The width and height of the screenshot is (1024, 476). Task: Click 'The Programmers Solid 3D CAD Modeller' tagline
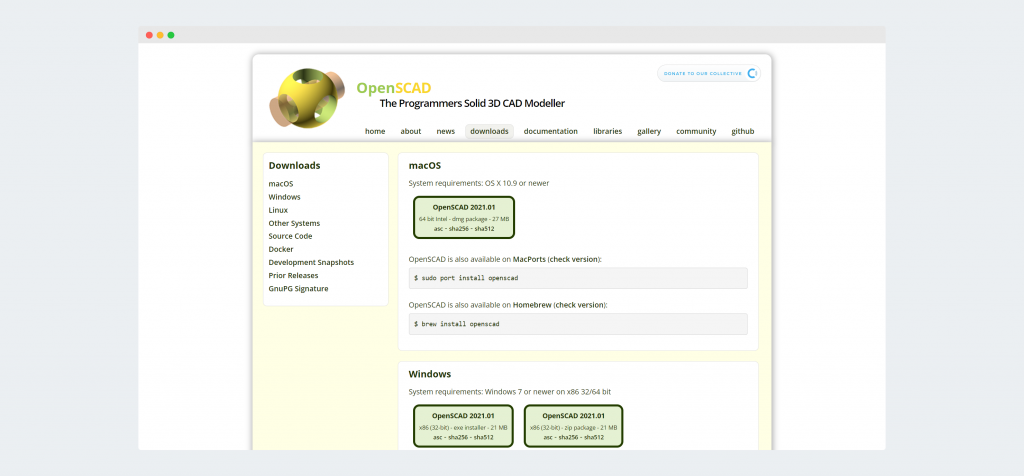pos(472,104)
